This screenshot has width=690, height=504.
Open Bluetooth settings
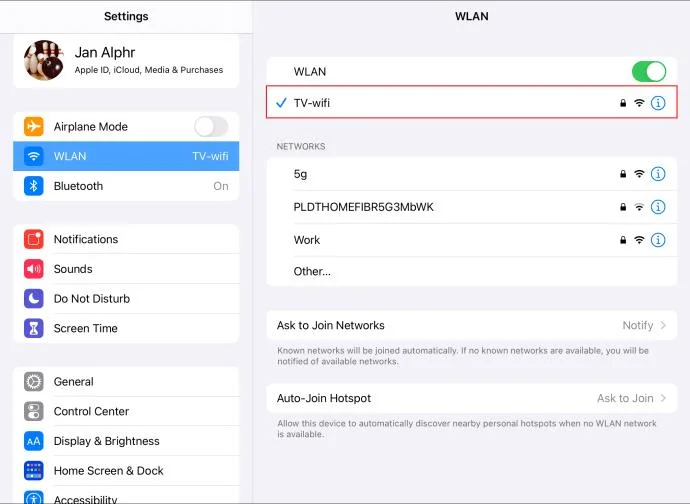126,186
